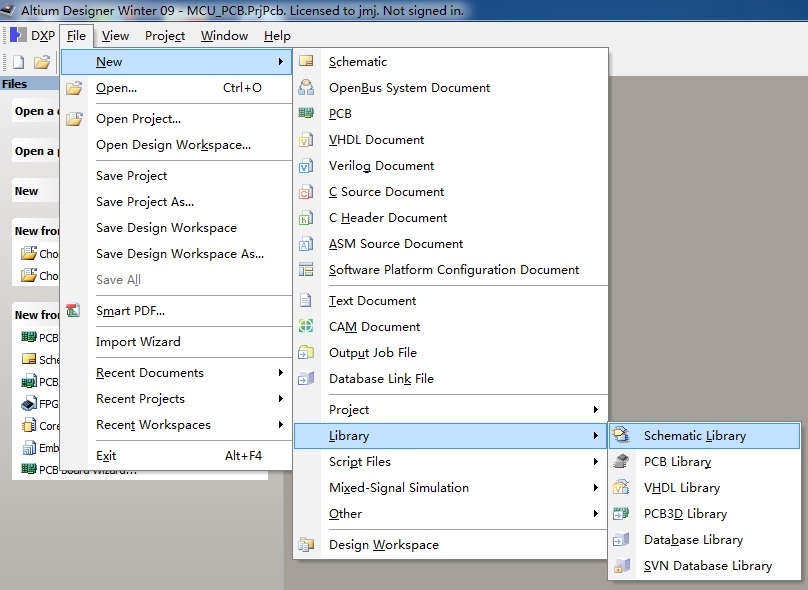Select Save Design Workspace As...

tap(176, 254)
